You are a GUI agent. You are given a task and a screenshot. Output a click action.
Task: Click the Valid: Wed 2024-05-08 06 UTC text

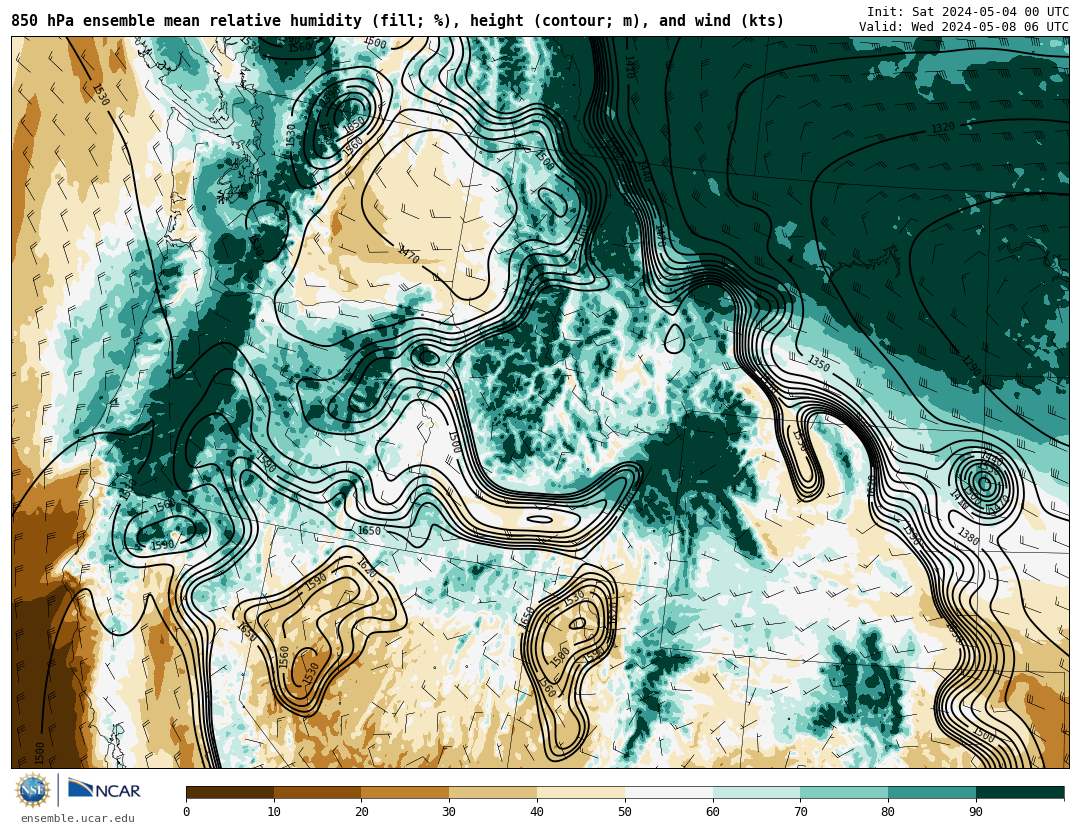[x=964, y=26]
